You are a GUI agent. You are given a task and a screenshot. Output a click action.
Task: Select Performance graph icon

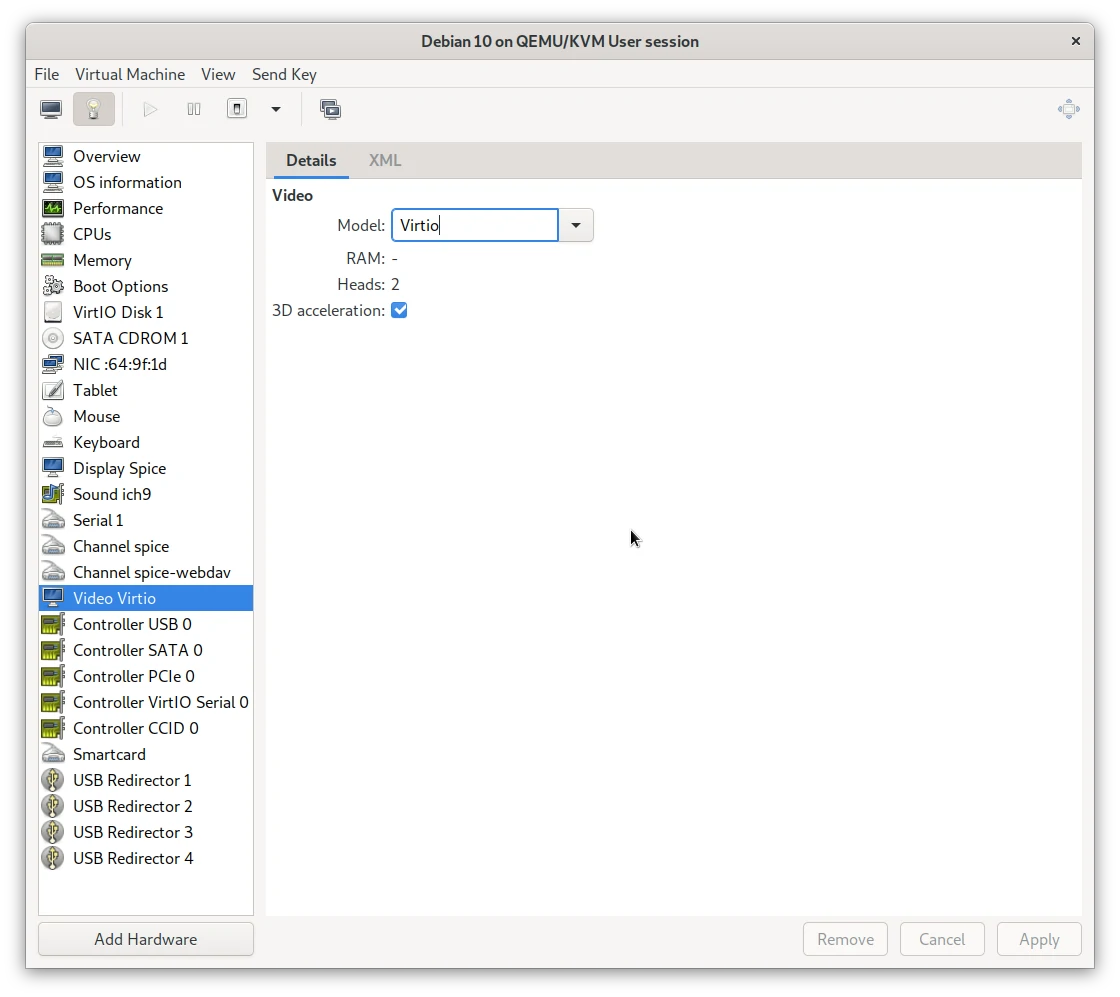[x=53, y=208]
